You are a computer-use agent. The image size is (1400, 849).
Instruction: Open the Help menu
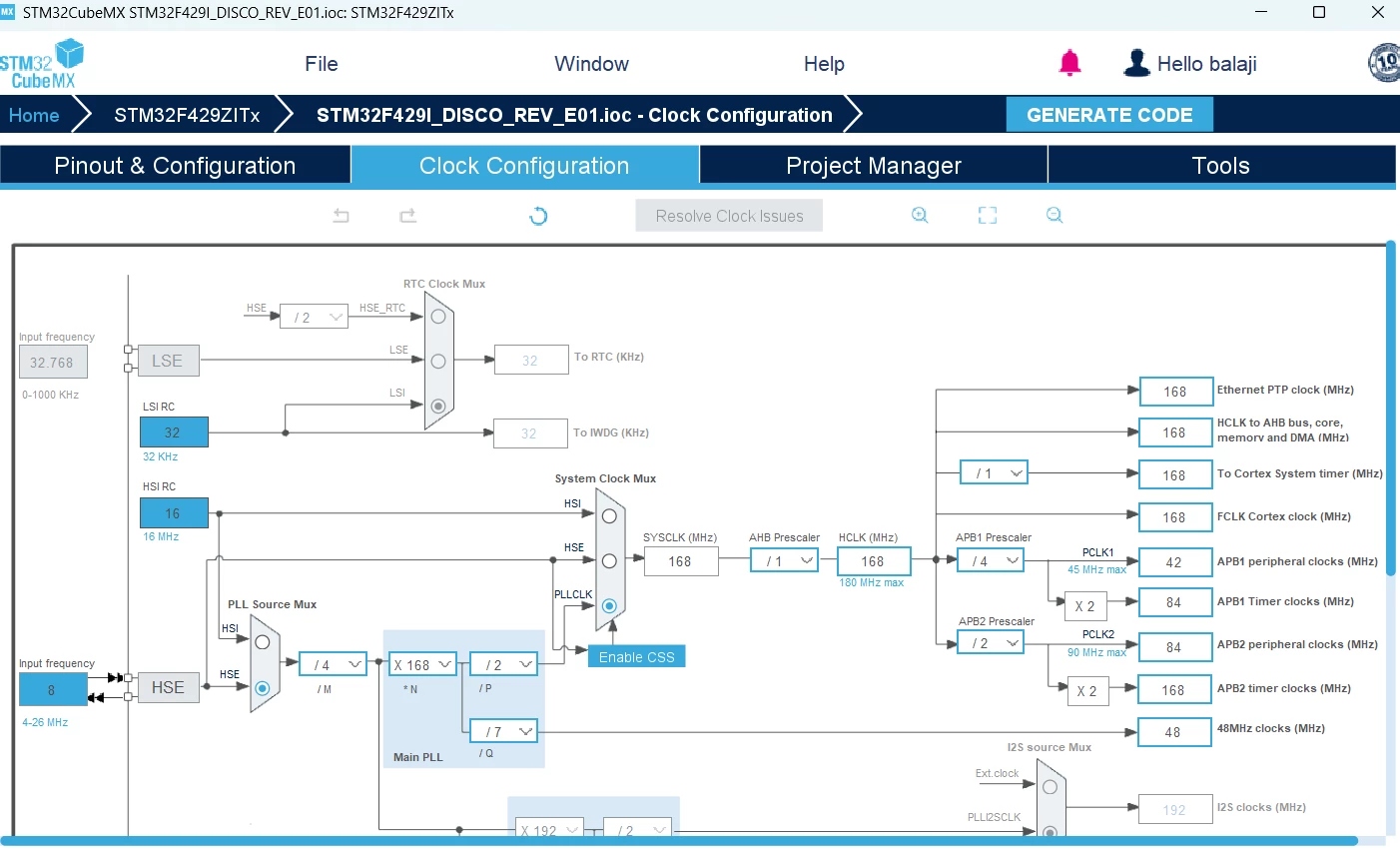tap(825, 64)
